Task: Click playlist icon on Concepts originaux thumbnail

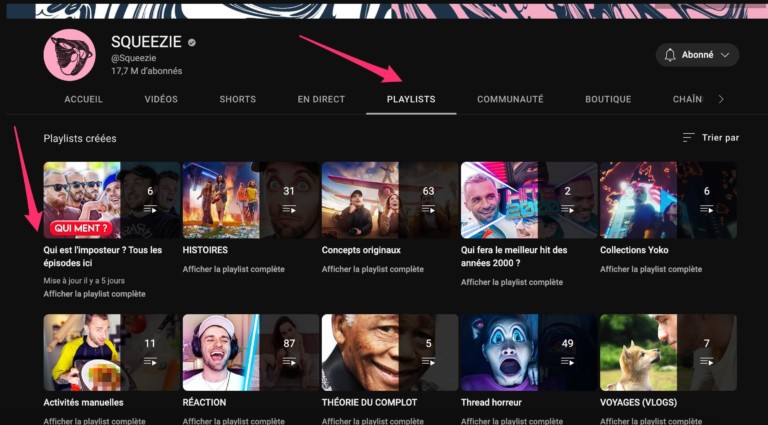Action: (428, 209)
